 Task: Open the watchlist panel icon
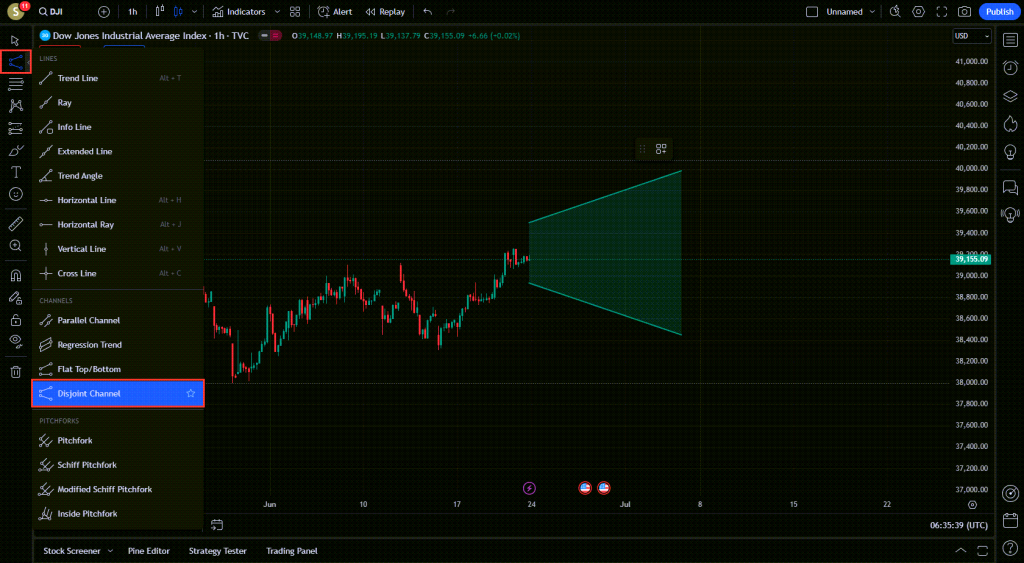(1010, 40)
